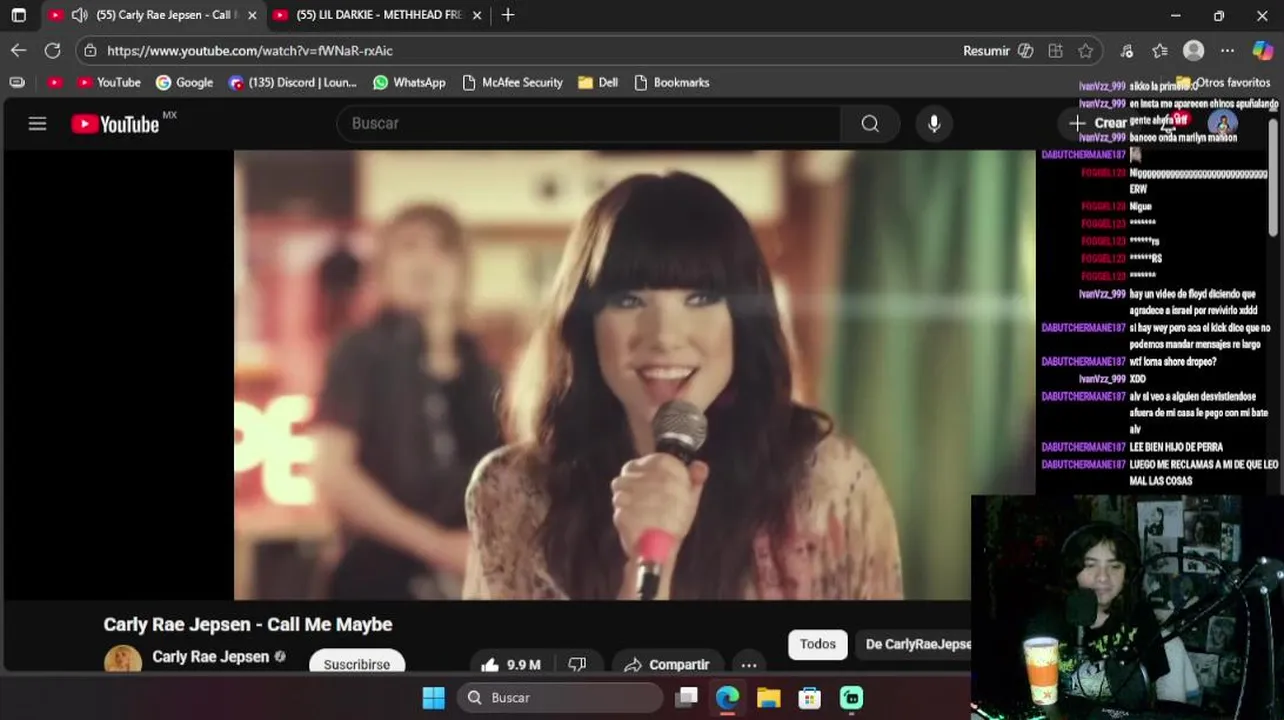
Task: Mute the Carly Rae Jepsen tab speaker icon
Action: click(x=79, y=15)
